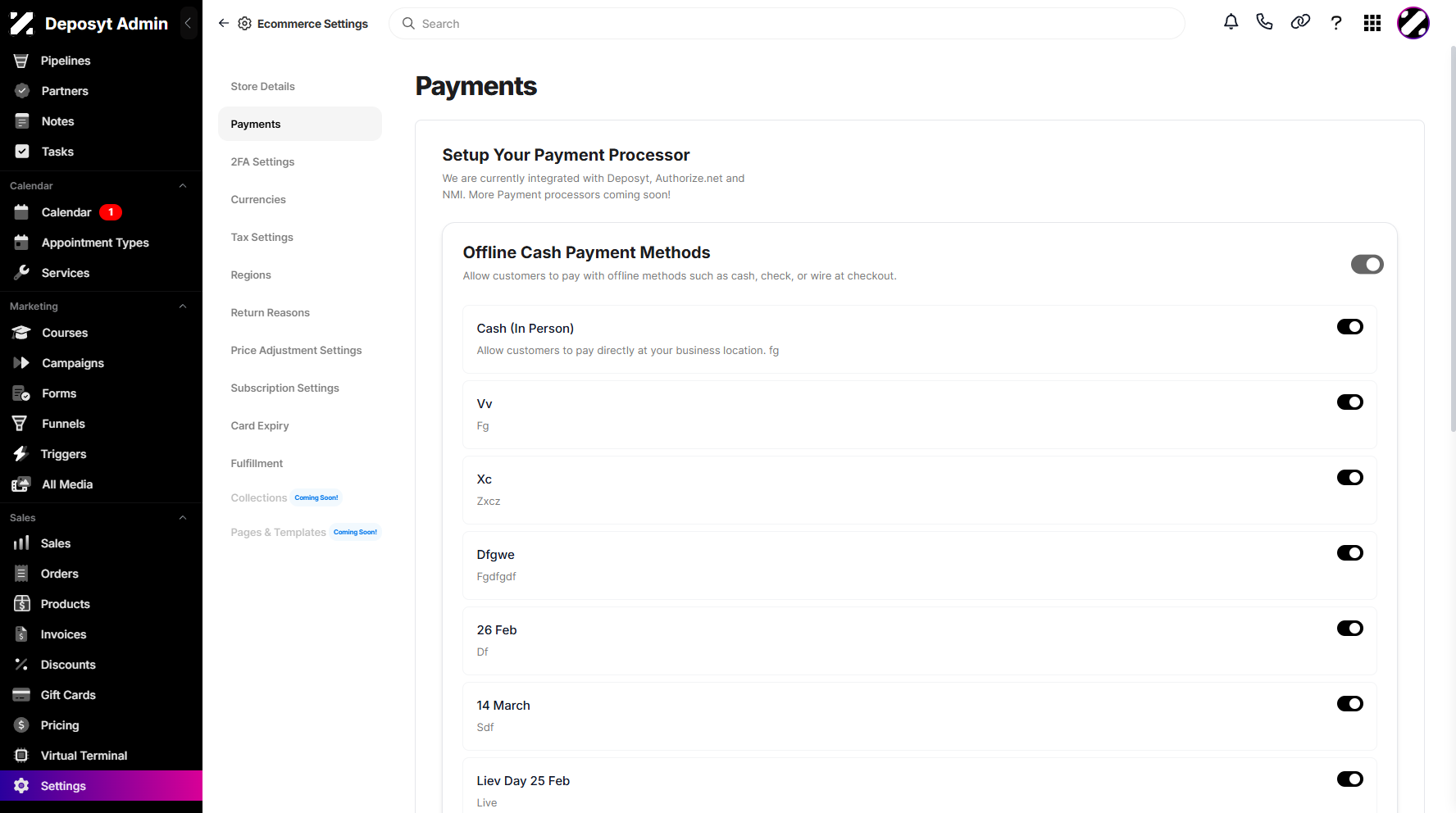The width and height of the screenshot is (1456, 813).
Task: Toggle the 26 Feb payment switch
Action: (x=1349, y=629)
